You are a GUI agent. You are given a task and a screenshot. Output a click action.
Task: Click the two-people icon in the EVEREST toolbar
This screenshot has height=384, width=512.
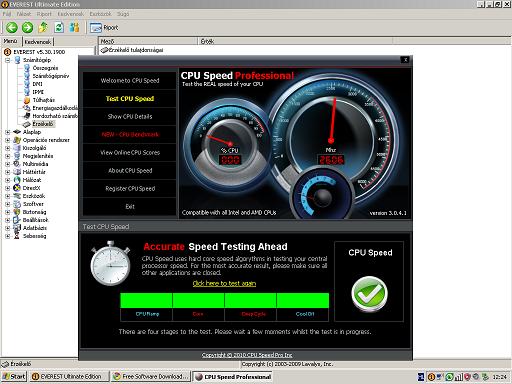click(x=74, y=27)
